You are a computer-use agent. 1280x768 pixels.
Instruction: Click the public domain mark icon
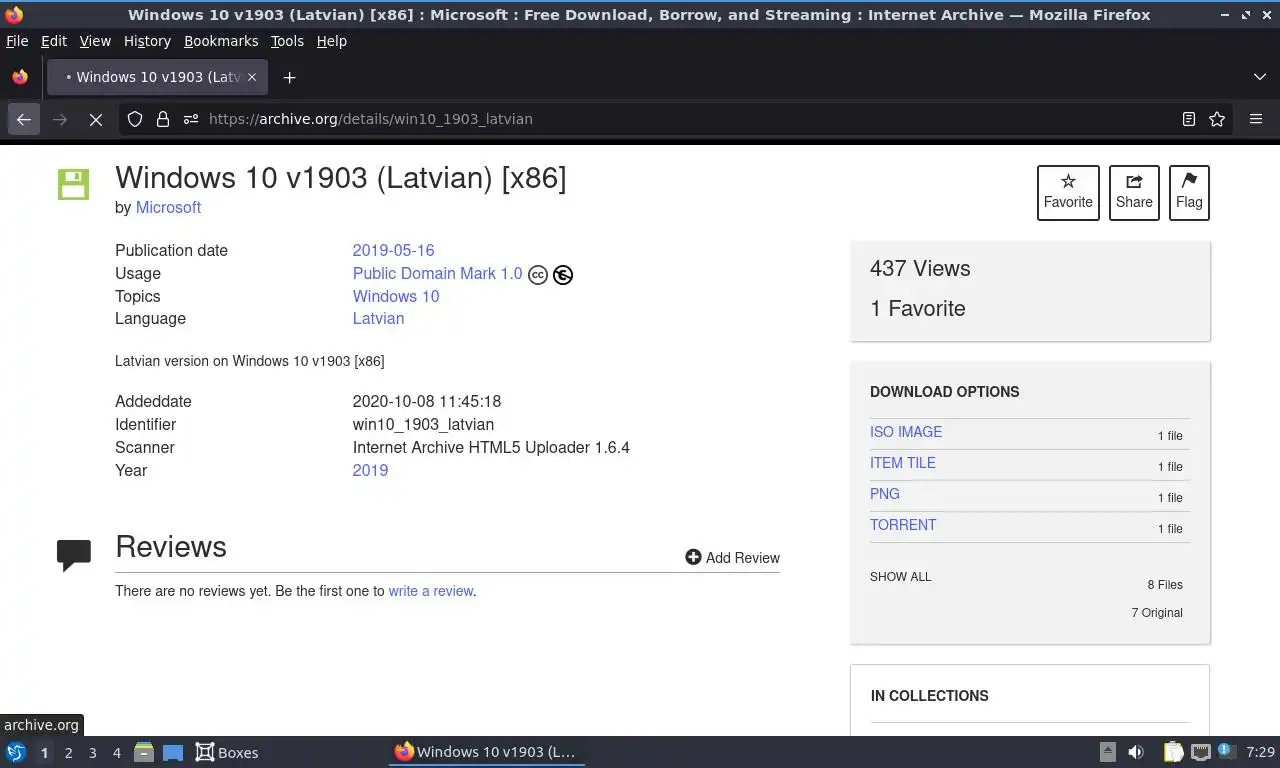pyautogui.click(x=563, y=275)
